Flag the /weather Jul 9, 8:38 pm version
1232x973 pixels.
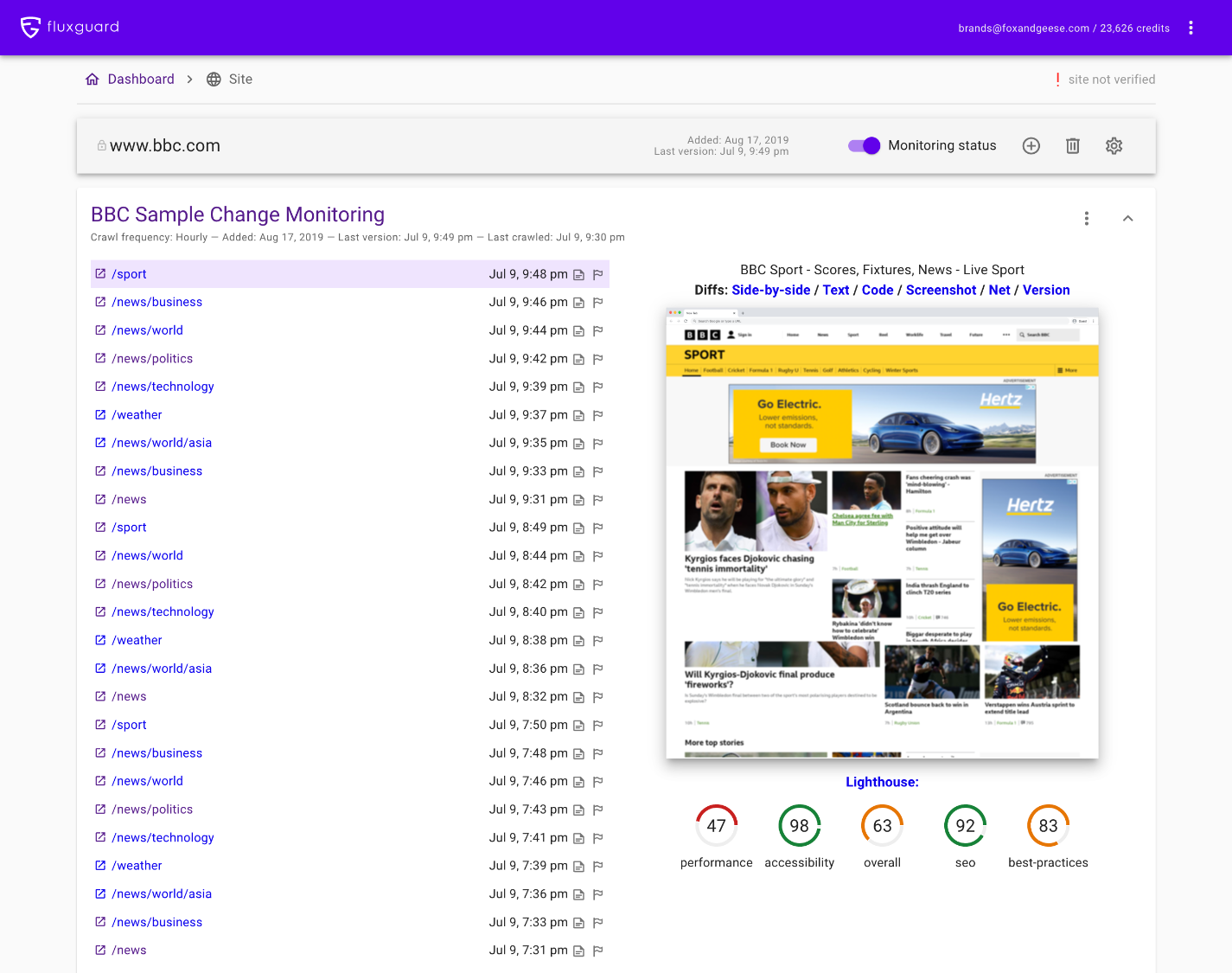597,641
